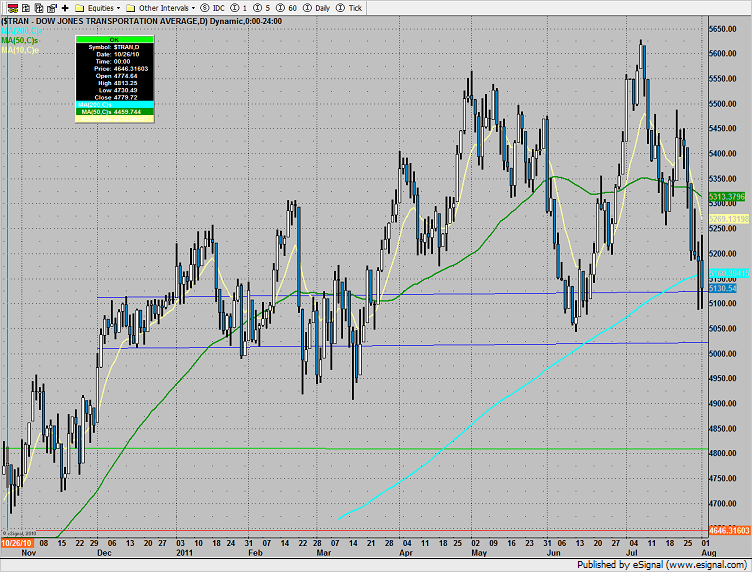Click the orange 10/26/10 date marker
This screenshot has width=752, height=572.
(x=17, y=543)
